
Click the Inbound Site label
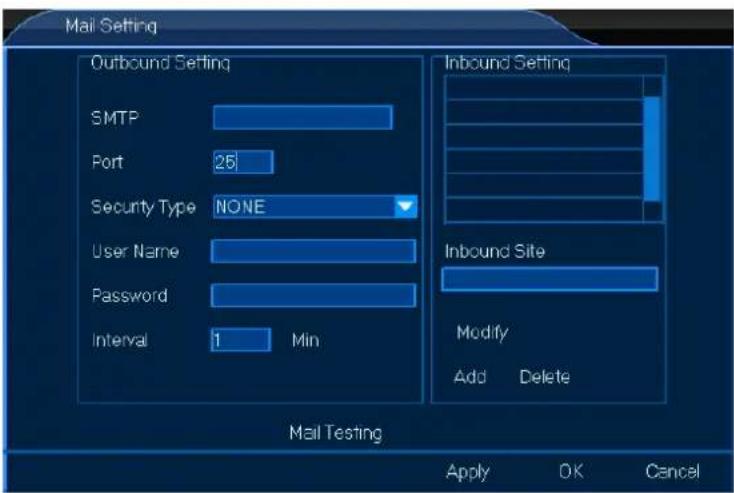[495, 251]
